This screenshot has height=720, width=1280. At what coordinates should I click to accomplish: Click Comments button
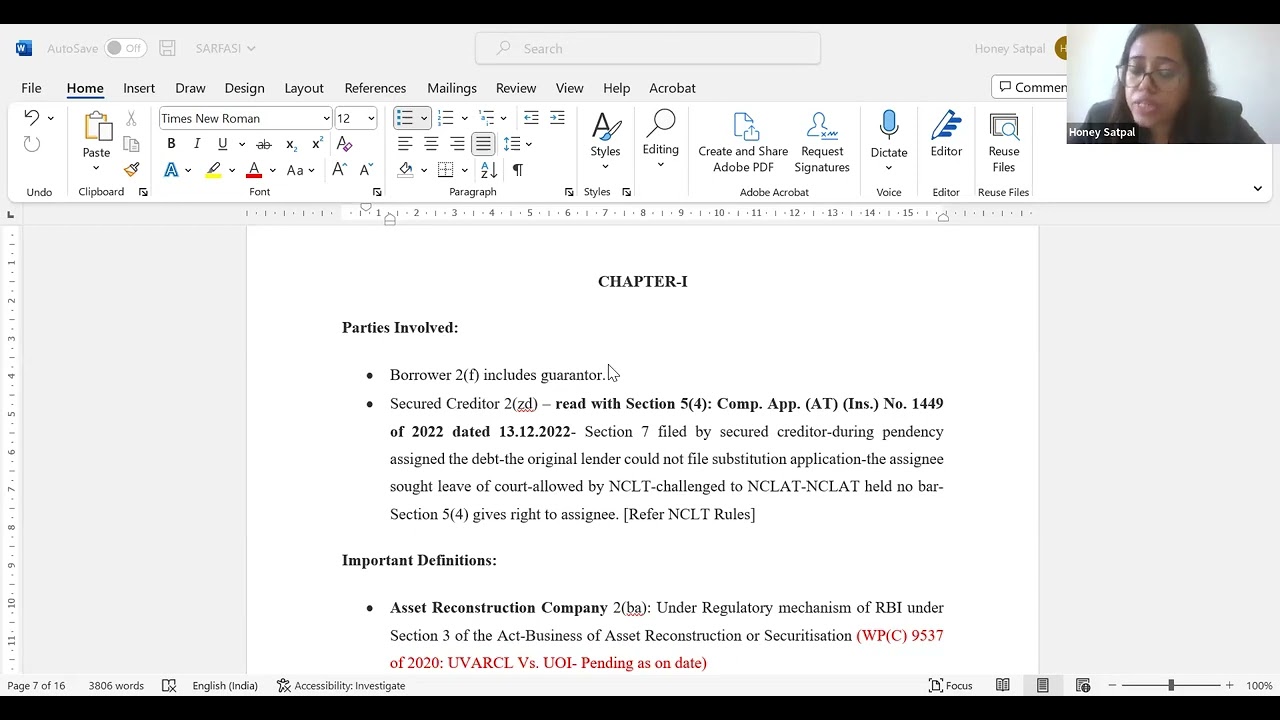pos(1030,87)
